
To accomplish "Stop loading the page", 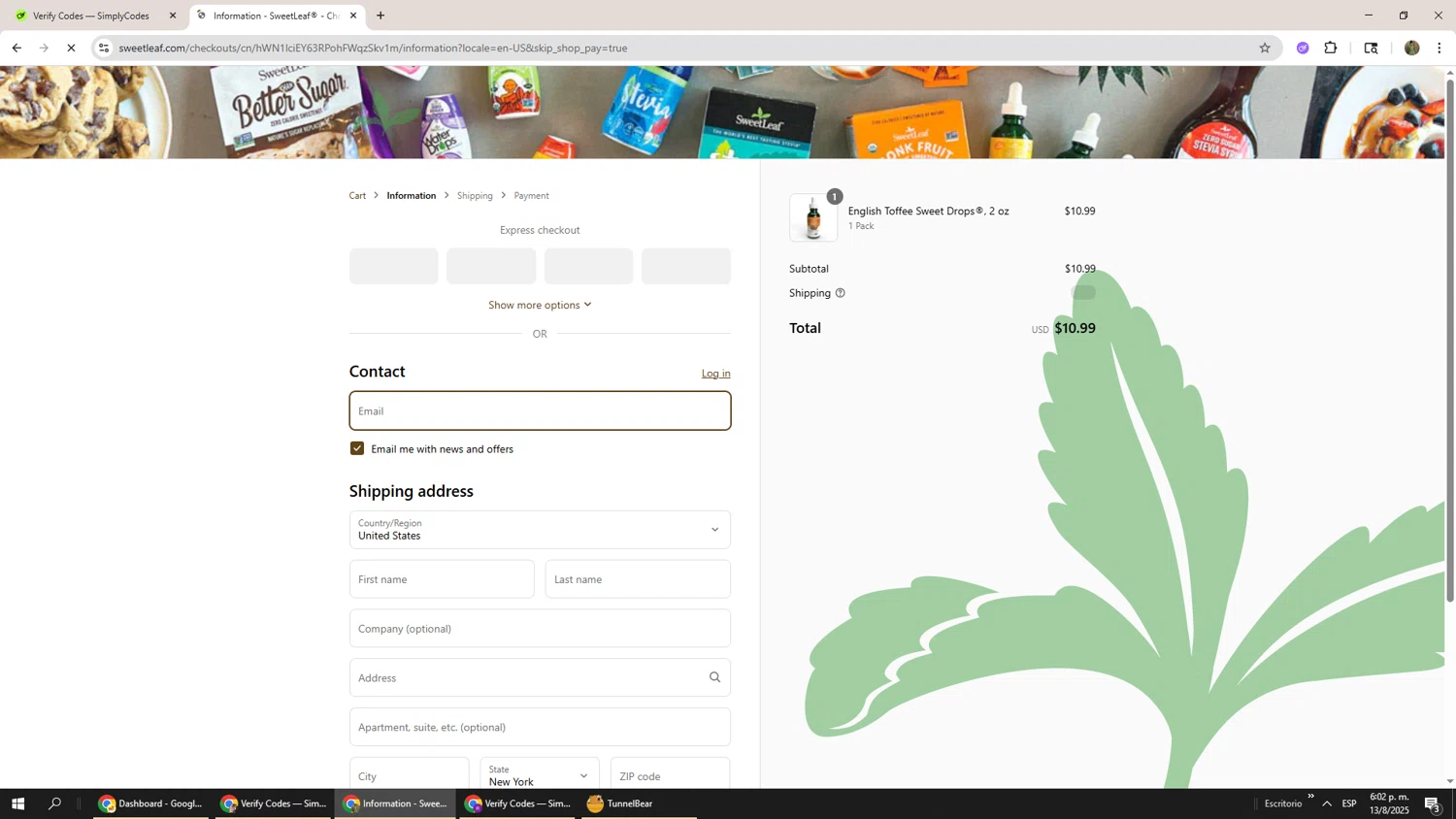I will 71,48.
